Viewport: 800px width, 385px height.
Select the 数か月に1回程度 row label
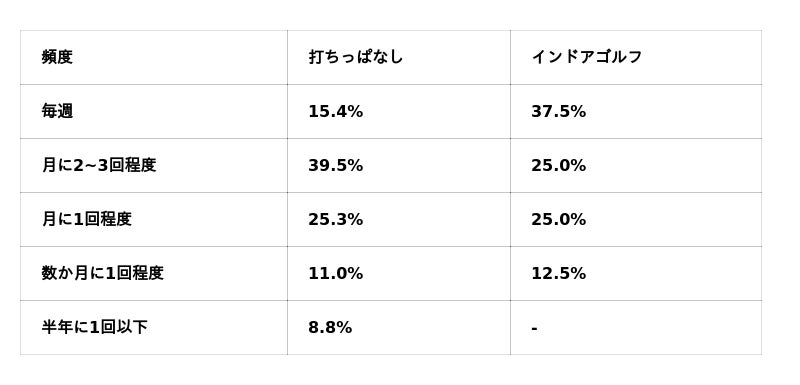[103, 273]
